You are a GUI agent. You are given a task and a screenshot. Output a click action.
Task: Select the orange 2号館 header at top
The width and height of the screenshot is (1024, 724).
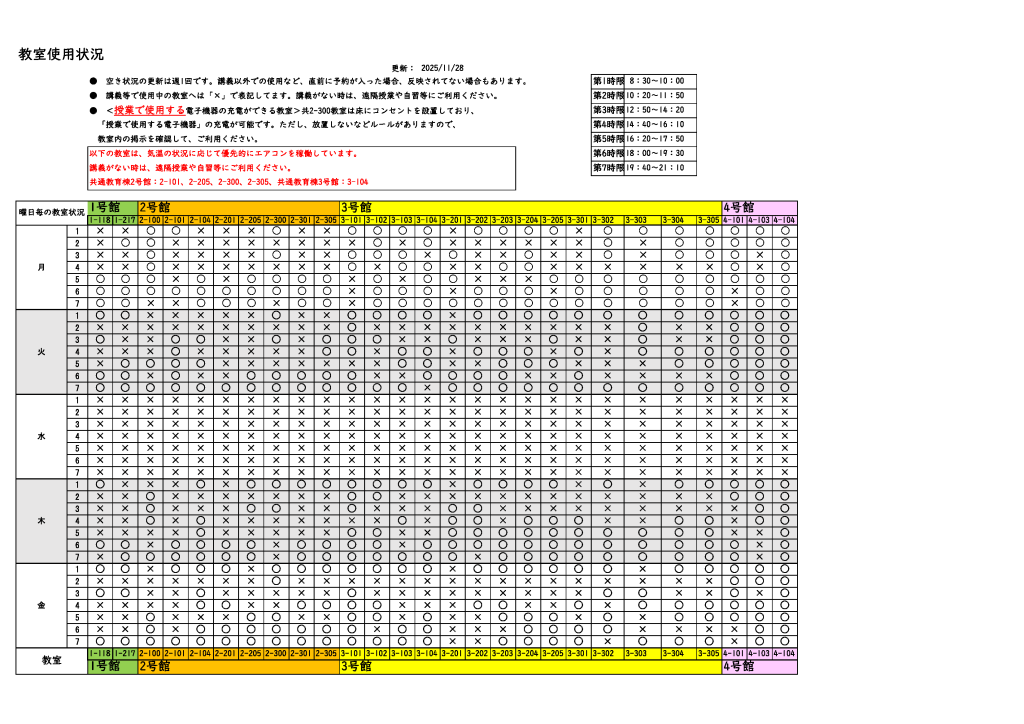pyautogui.click(x=237, y=207)
